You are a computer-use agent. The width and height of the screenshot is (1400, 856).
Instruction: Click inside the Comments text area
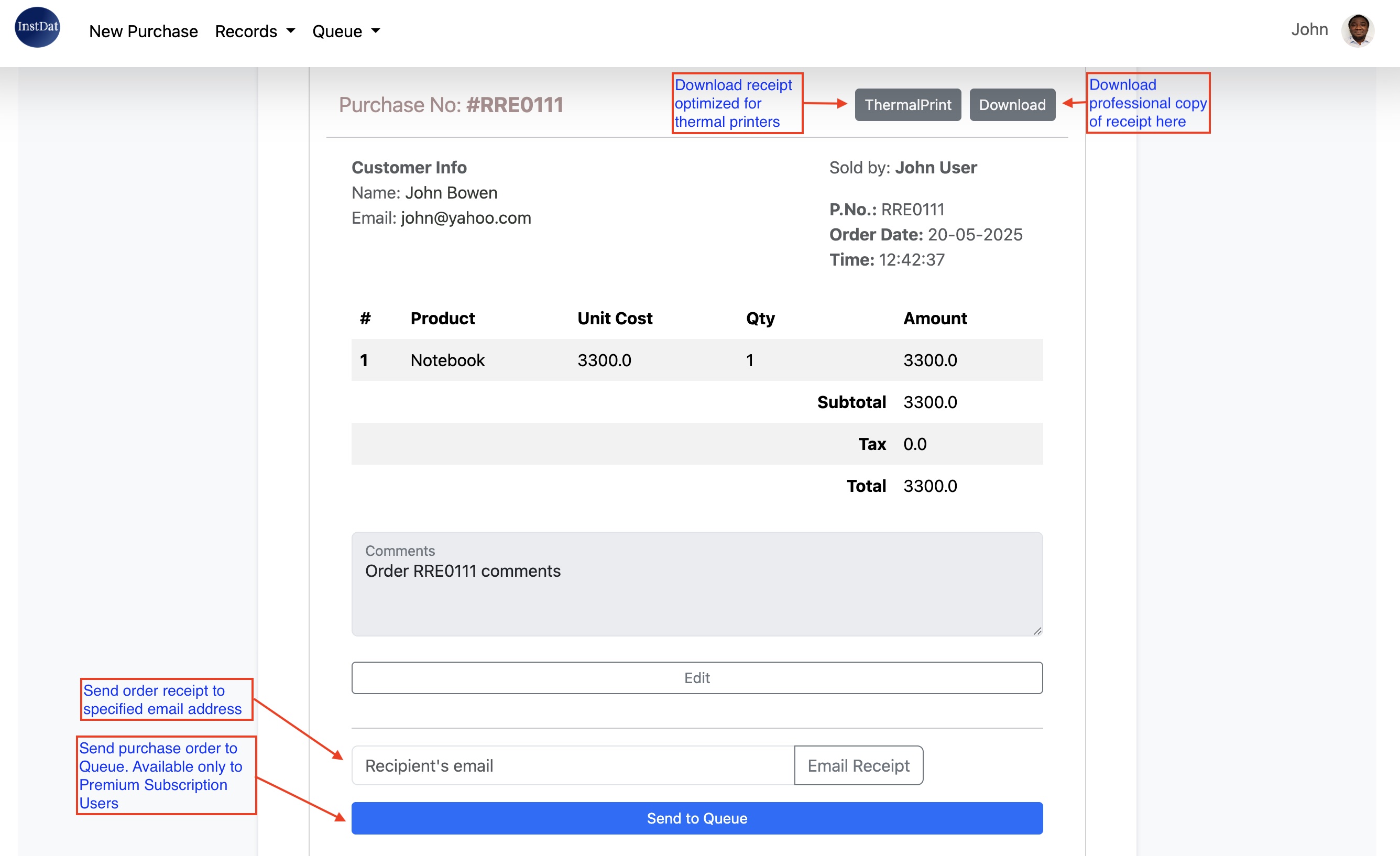click(x=696, y=596)
